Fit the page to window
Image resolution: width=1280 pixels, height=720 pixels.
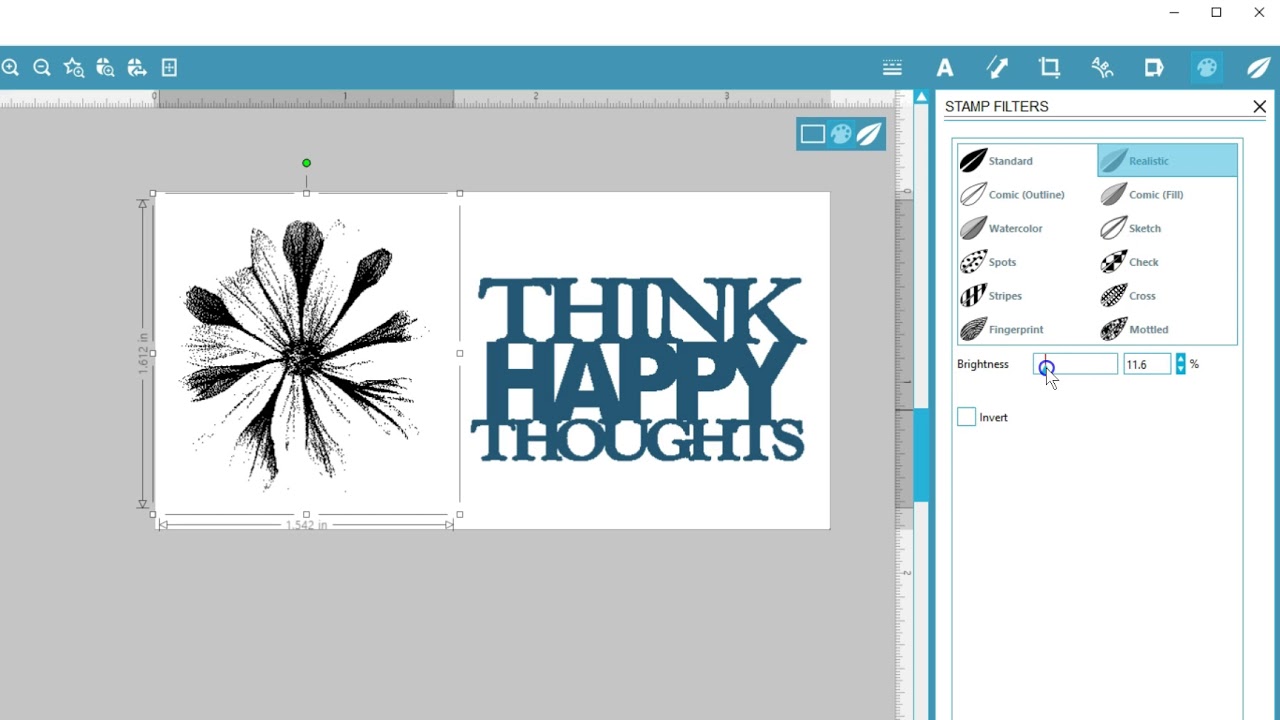(169, 68)
